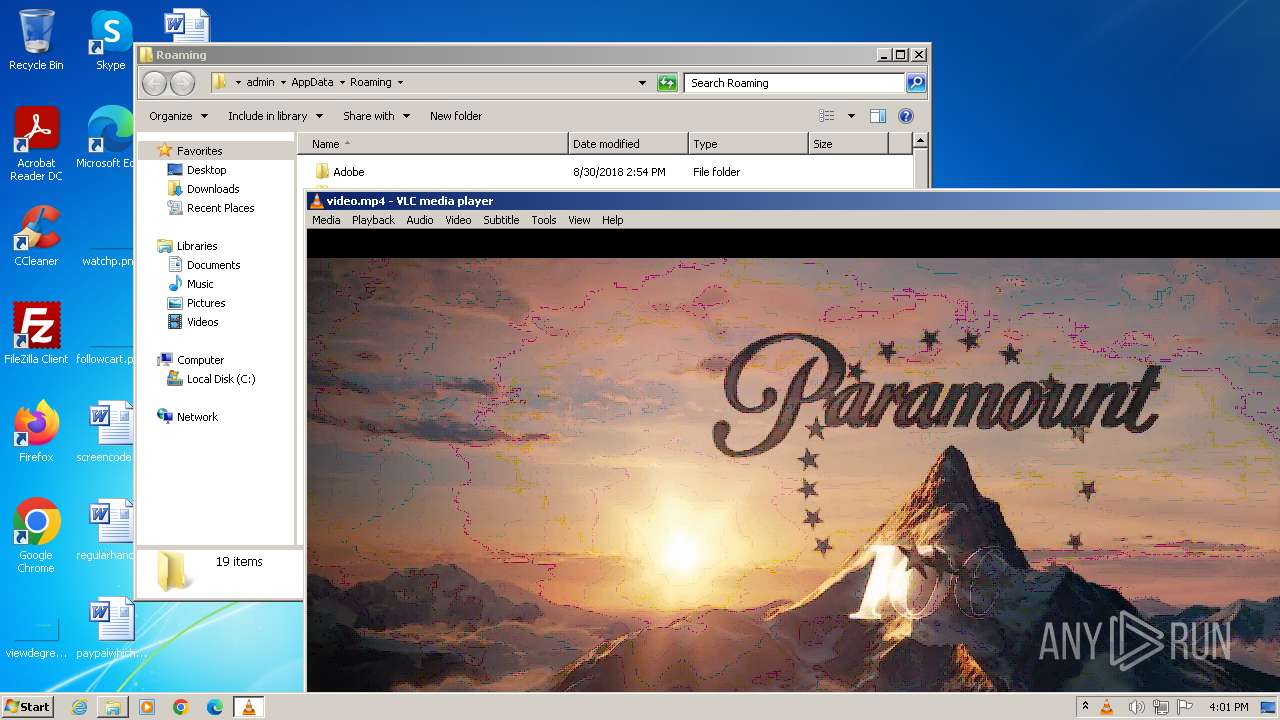Open the Share with dropdown
Image resolution: width=1280 pixels, height=720 pixels.
(x=376, y=116)
